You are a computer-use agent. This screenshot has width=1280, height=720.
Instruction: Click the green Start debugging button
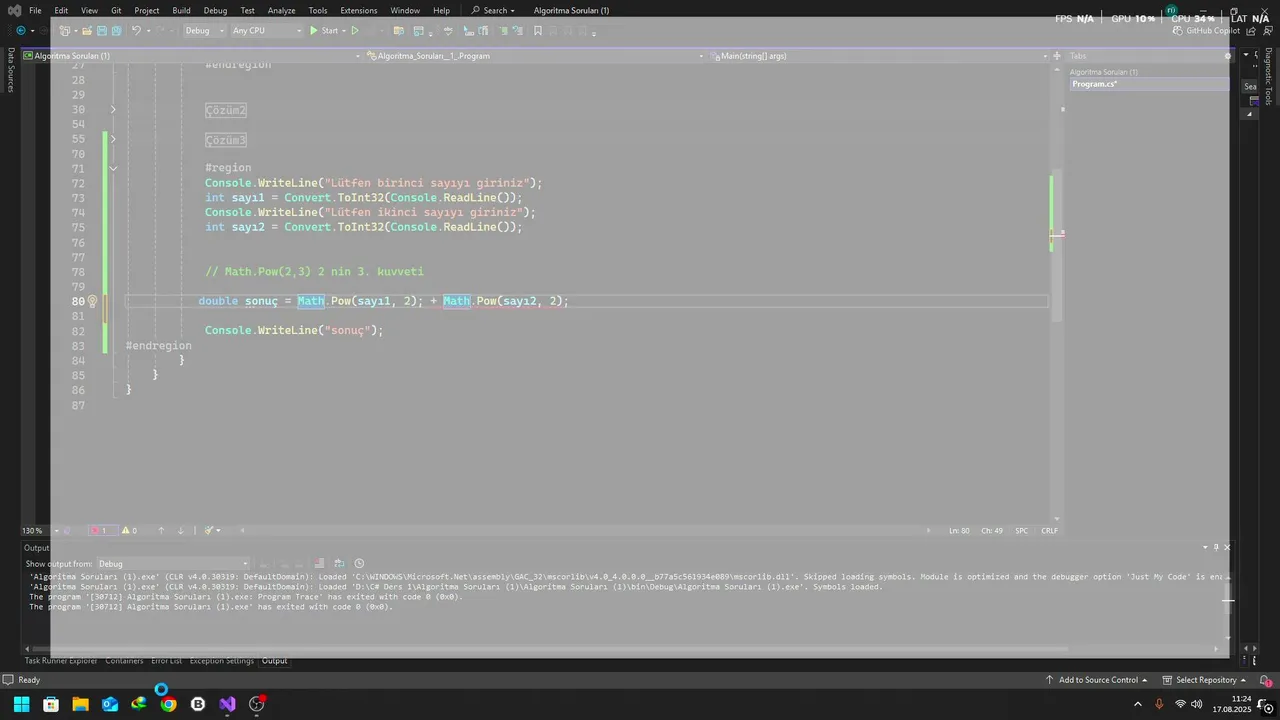(323, 31)
